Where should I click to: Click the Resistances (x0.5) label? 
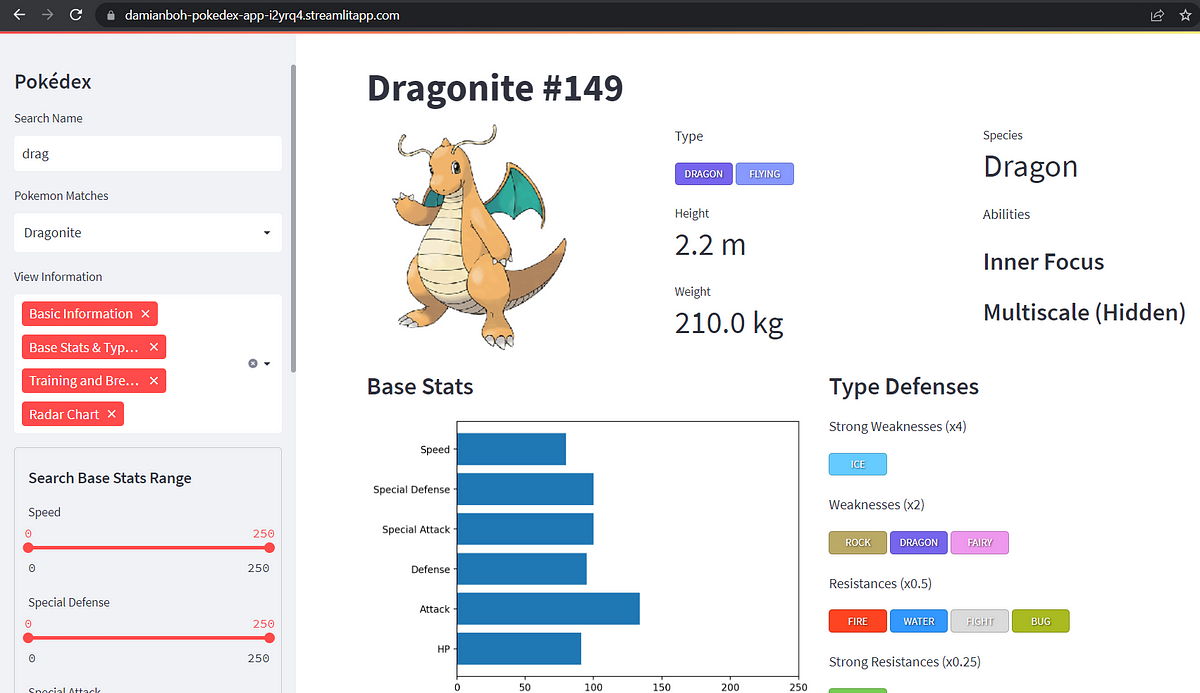[880, 583]
